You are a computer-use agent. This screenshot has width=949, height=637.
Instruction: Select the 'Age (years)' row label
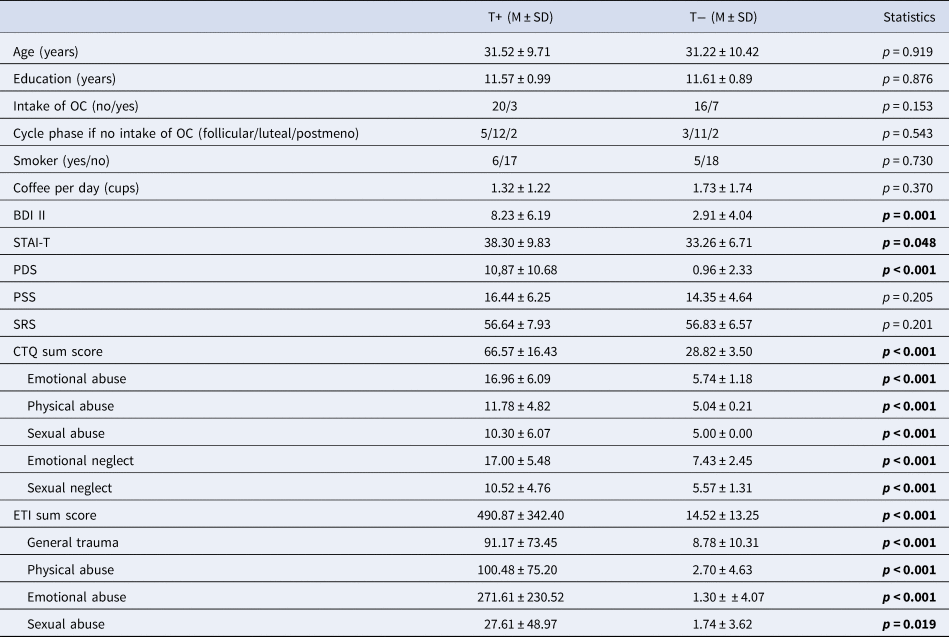(x=46, y=51)
